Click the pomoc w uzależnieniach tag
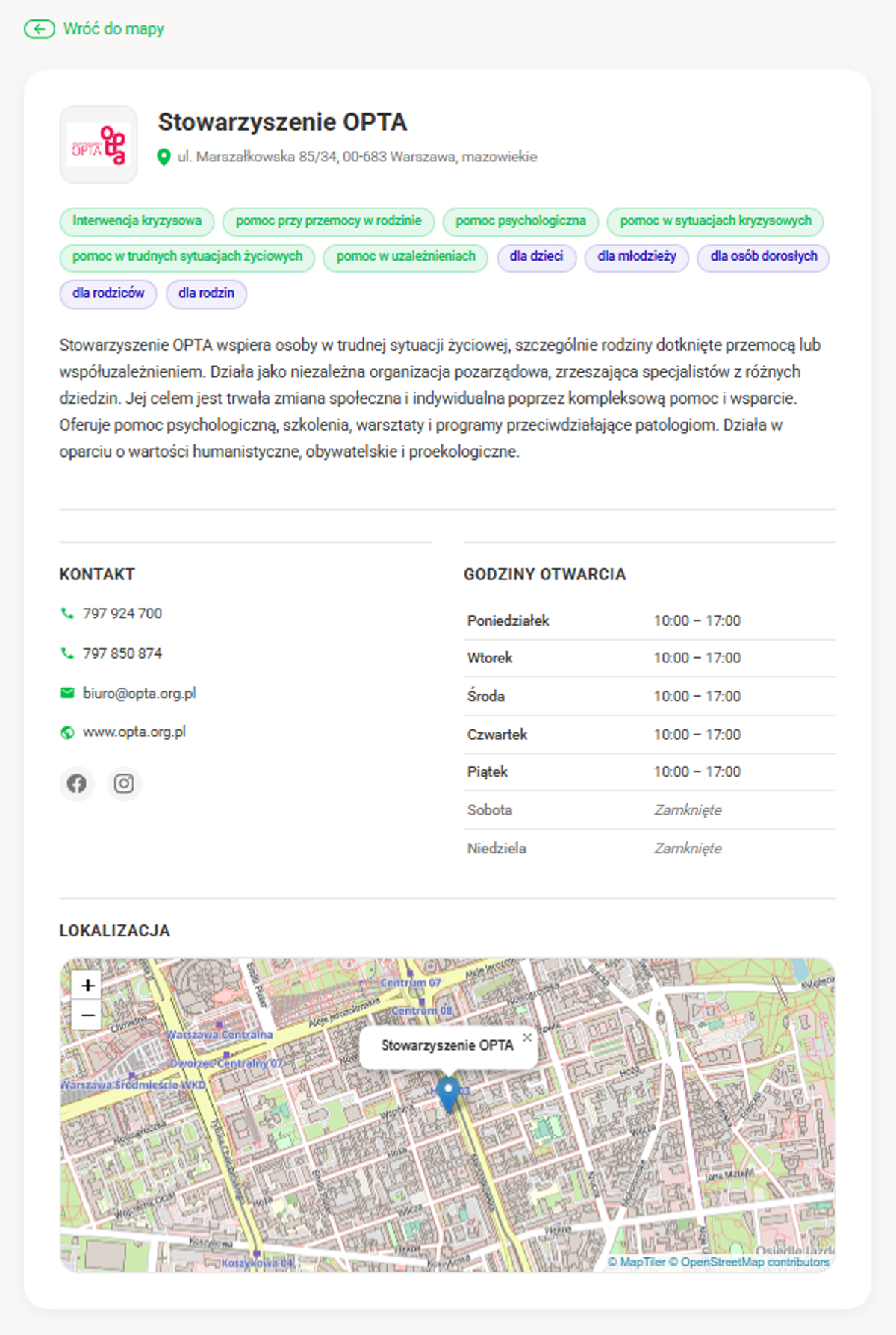The image size is (896, 1335). point(405,257)
